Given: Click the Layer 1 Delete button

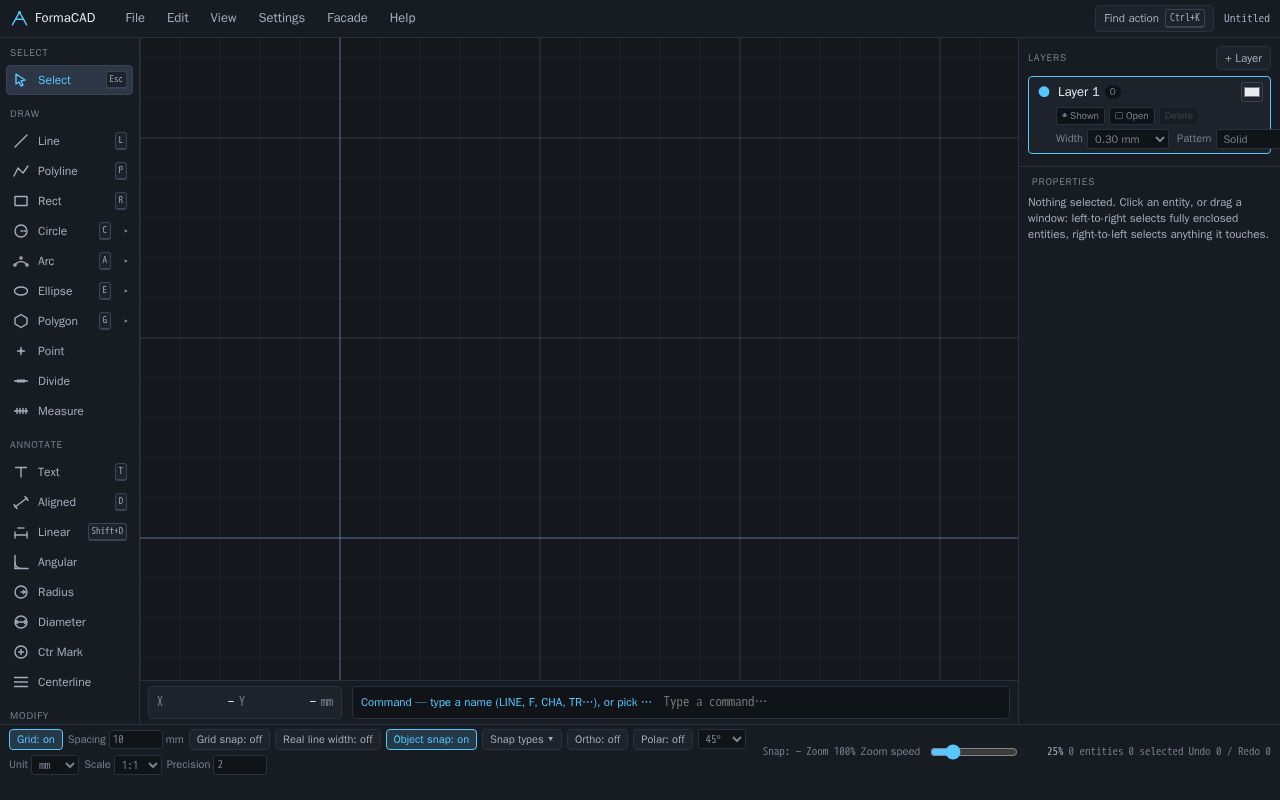Looking at the screenshot, I should pos(1178,116).
